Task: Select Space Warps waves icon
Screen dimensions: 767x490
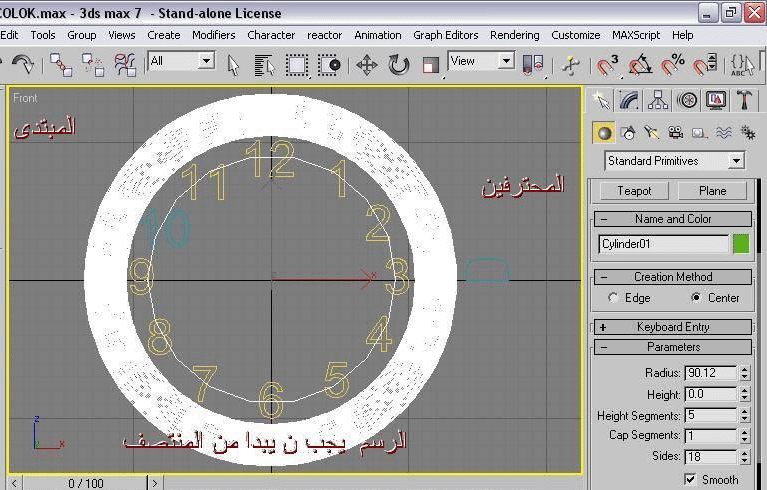Action: coord(724,133)
